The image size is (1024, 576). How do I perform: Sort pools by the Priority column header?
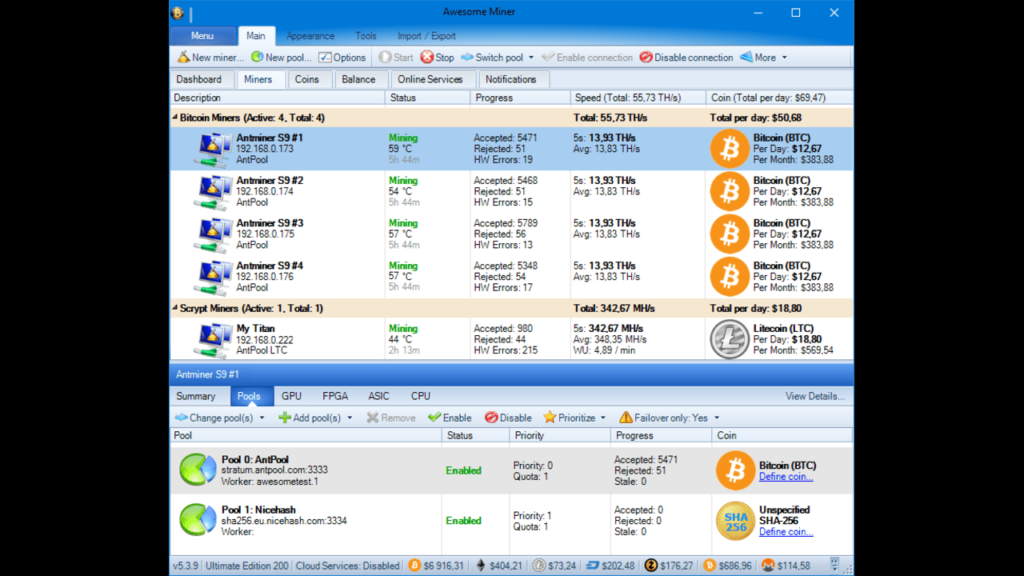pos(560,436)
